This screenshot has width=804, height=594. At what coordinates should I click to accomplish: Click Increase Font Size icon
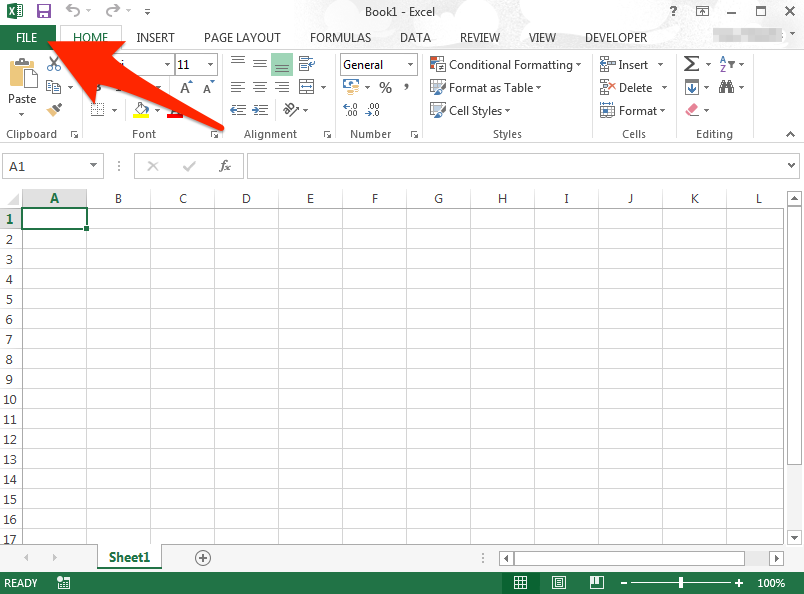(x=186, y=87)
